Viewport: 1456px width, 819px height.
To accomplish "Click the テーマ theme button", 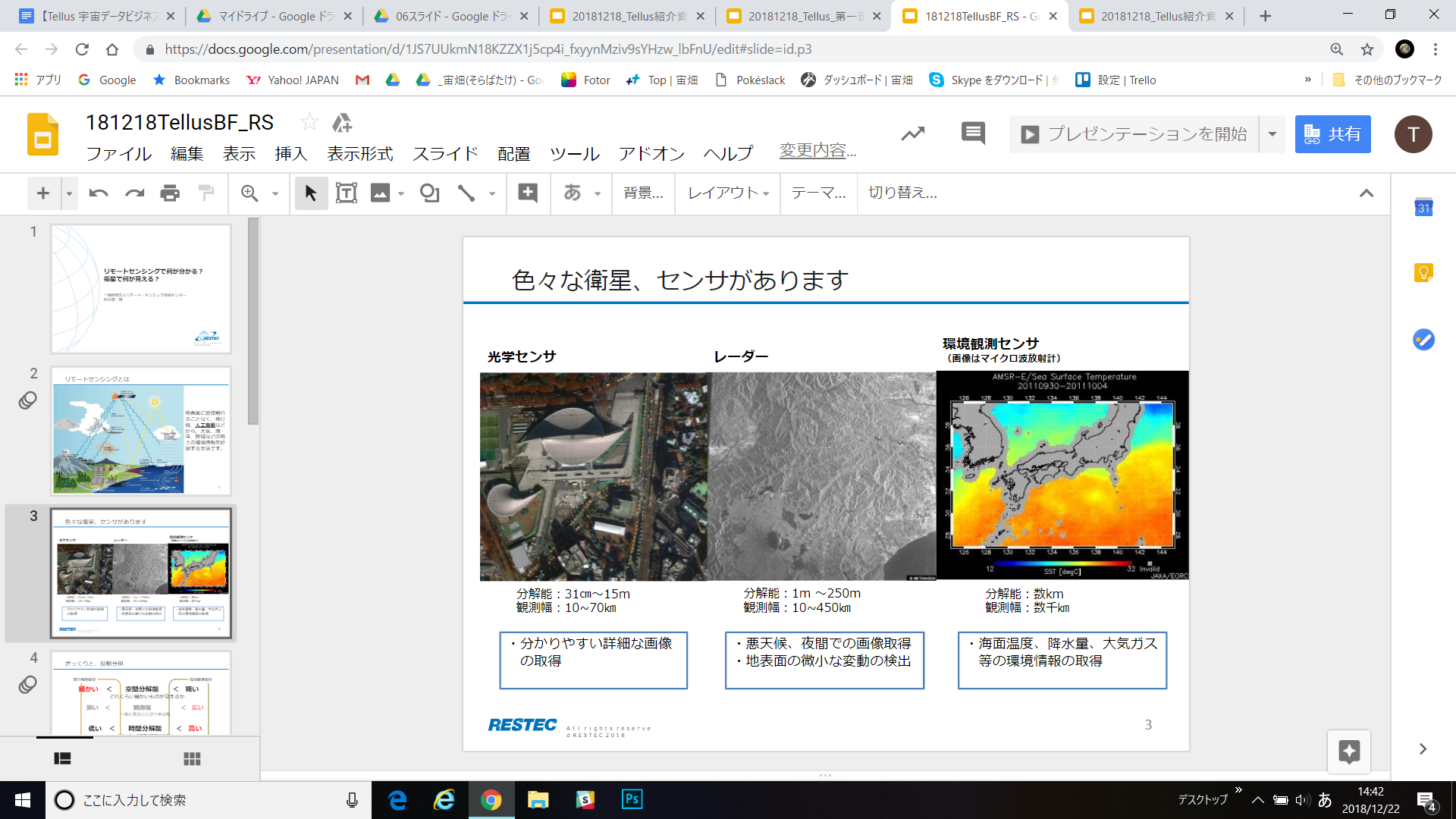I will [818, 193].
